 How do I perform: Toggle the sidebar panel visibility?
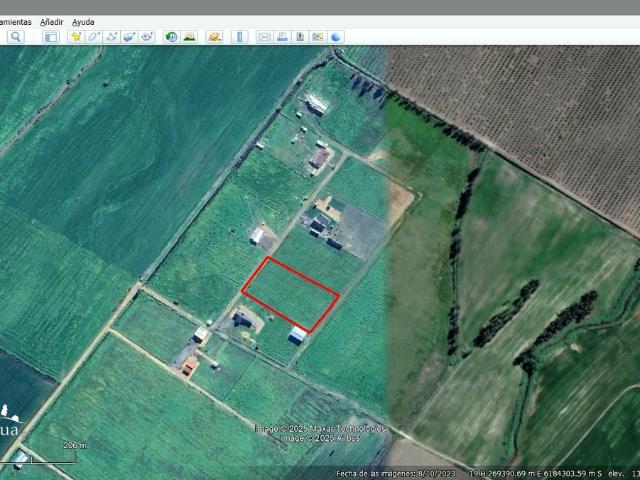[x=51, y=37]
